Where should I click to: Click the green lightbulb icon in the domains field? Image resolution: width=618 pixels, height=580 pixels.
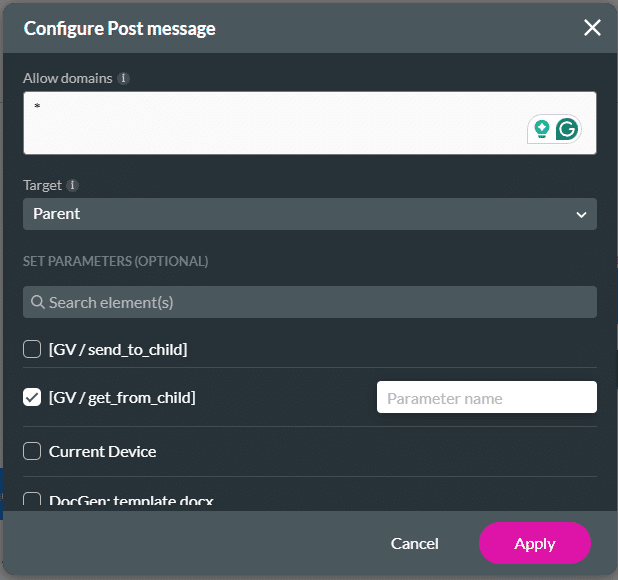point(542,128)
